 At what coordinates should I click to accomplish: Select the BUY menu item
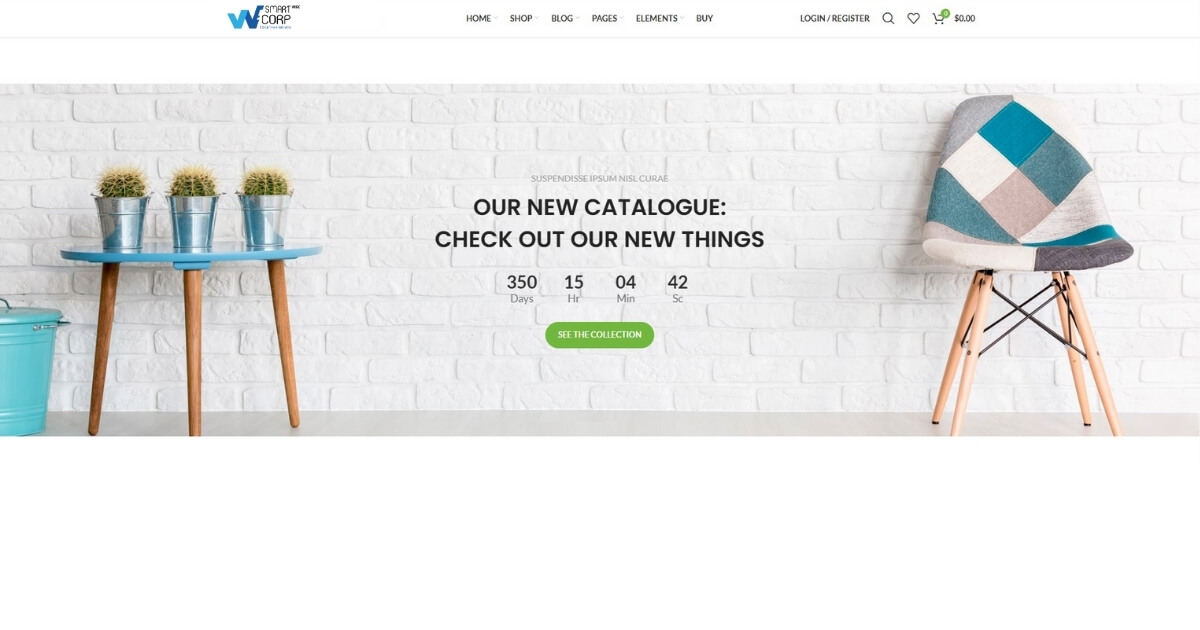704,18
